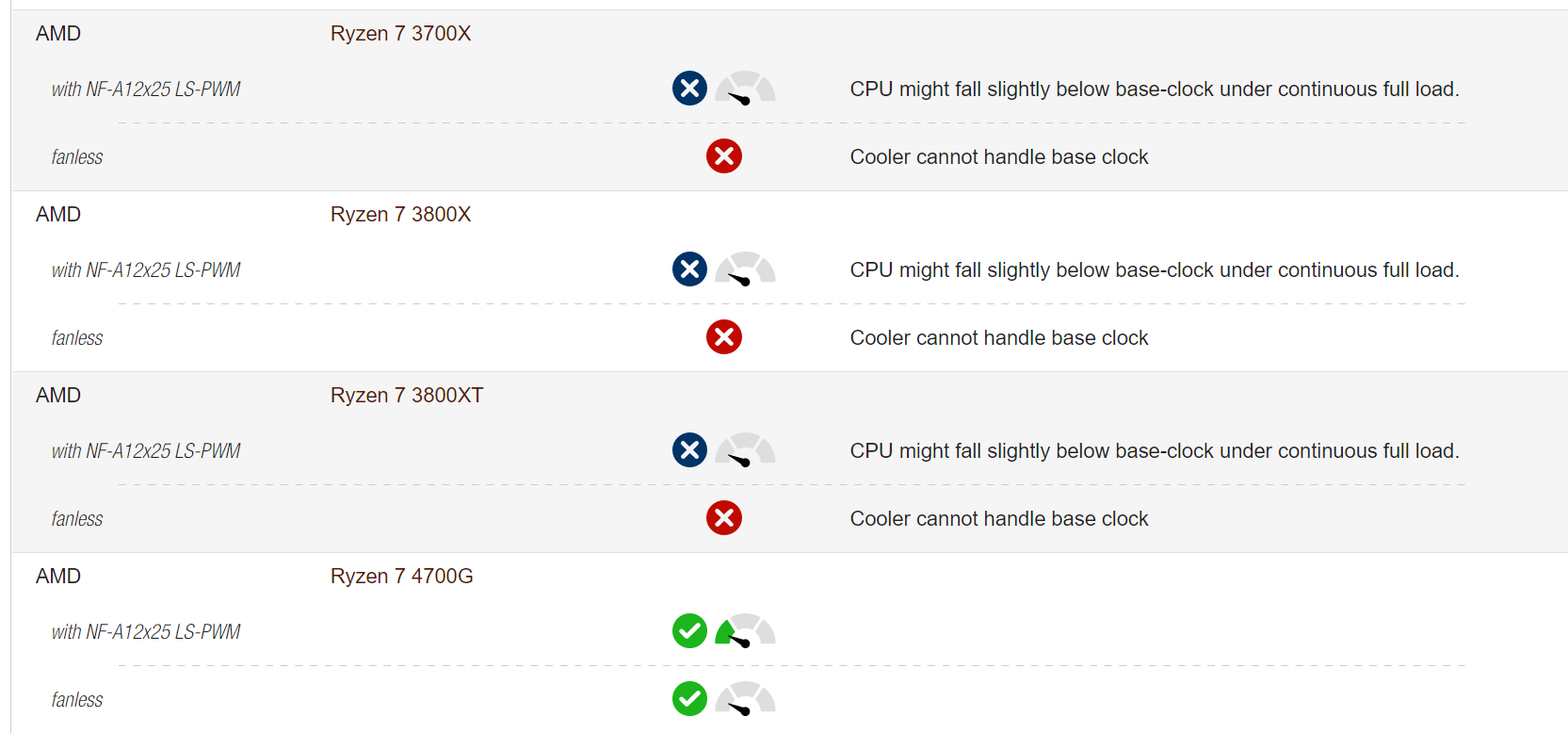Click gauge icon beside Ryzen 7 3700X fan row

[745, 89]
